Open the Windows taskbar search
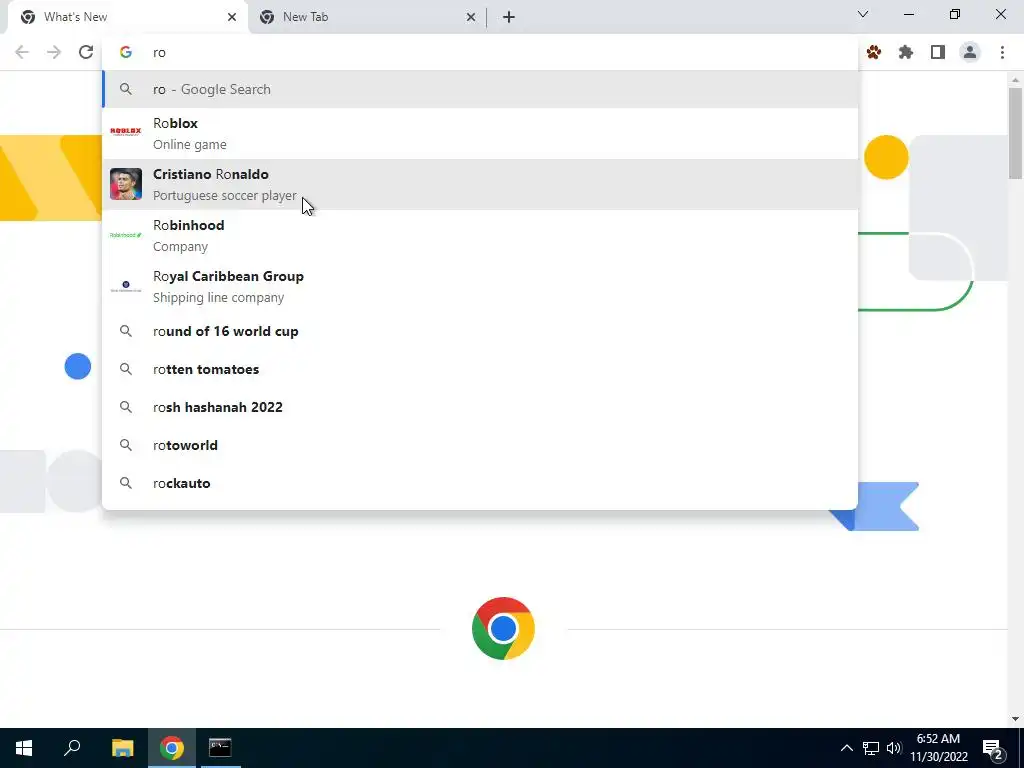1024x768 pixels. (72, 748)
